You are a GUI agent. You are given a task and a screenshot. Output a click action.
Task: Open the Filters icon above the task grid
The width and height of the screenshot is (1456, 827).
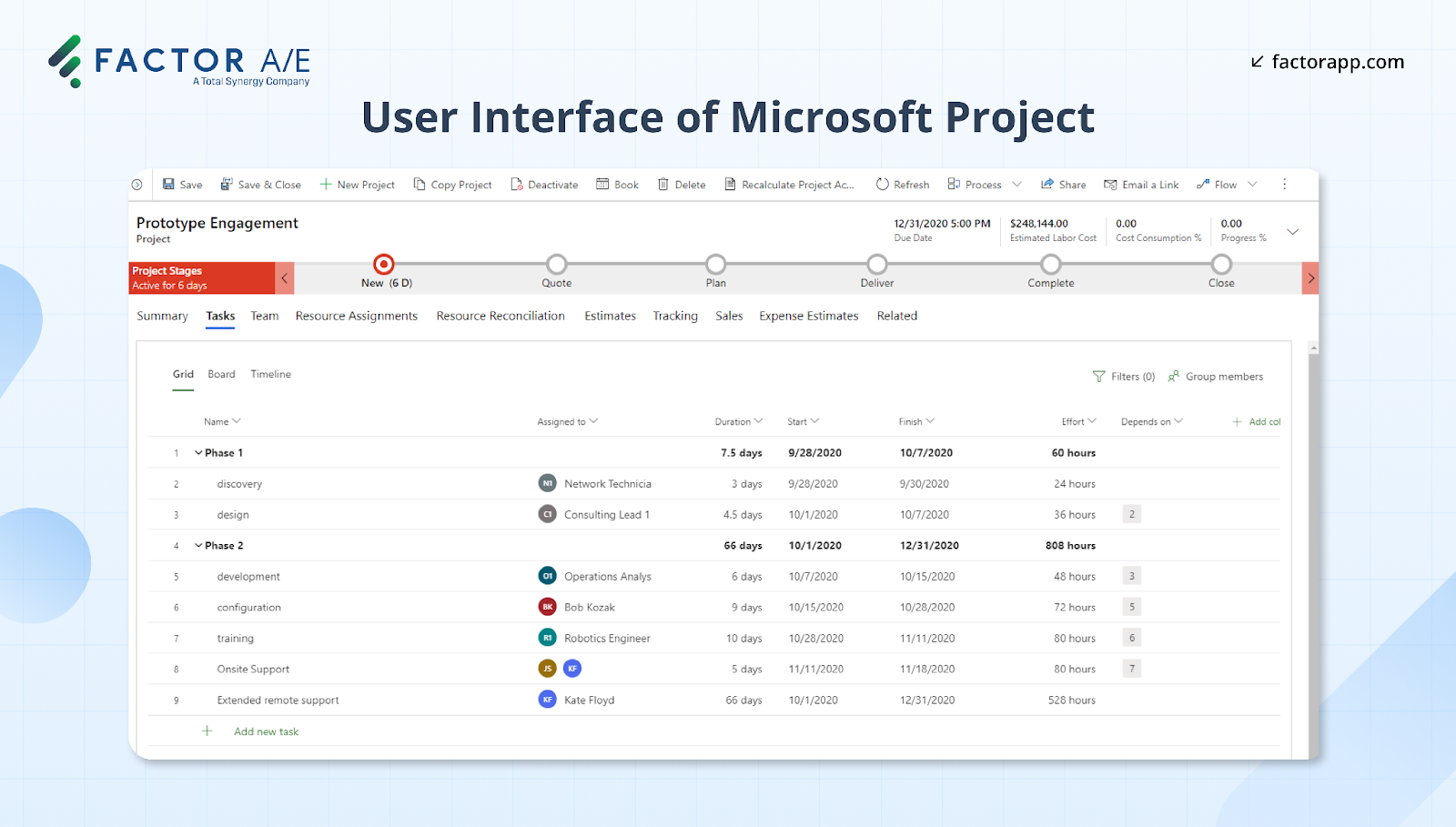pos(1098,376)
